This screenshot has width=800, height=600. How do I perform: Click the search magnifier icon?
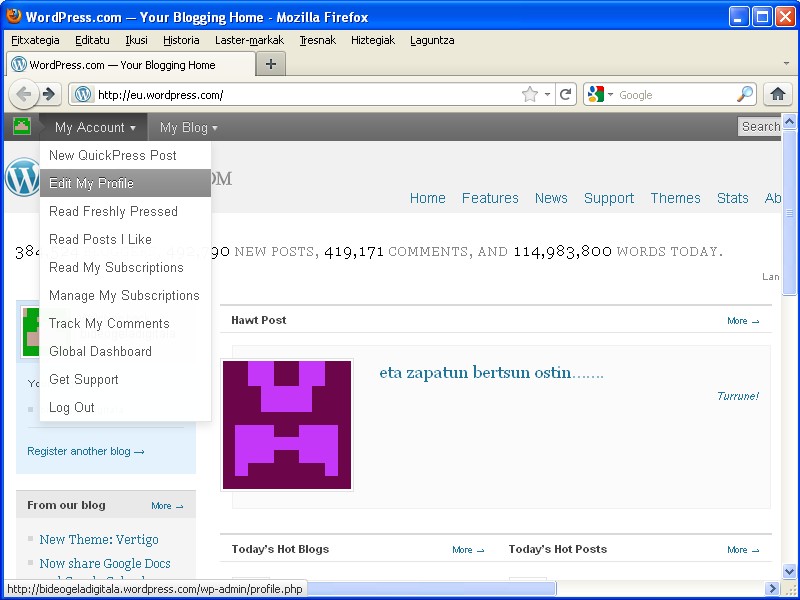pyautogui.click(x=745, y=94)
